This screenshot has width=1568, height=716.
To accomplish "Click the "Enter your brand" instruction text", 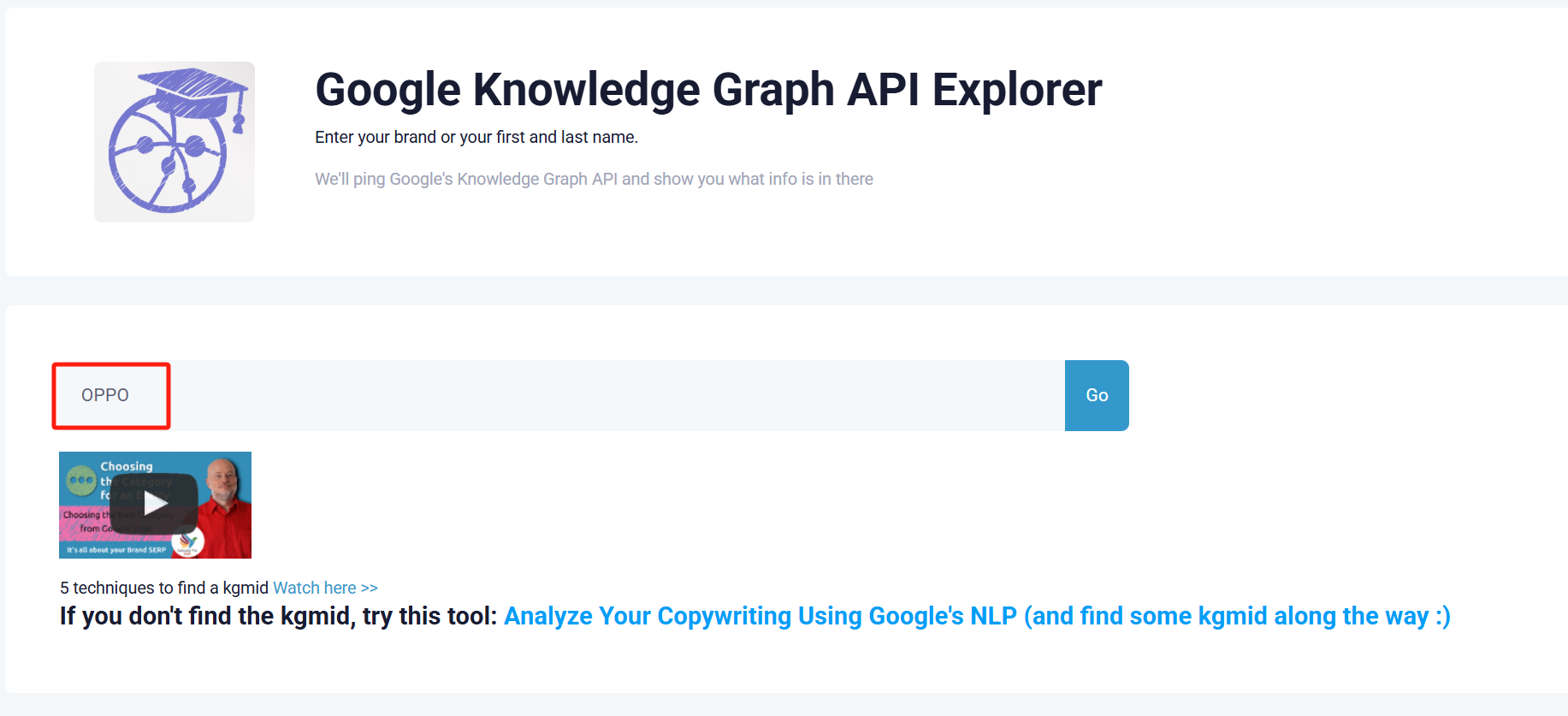I will click(x=476, y=137).
